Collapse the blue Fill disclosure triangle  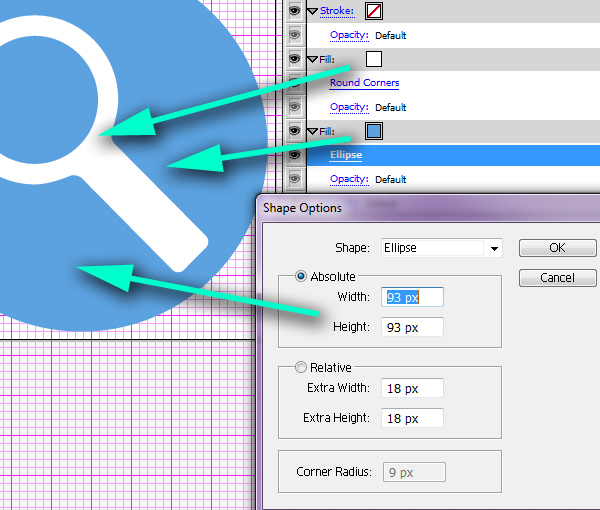313,132
